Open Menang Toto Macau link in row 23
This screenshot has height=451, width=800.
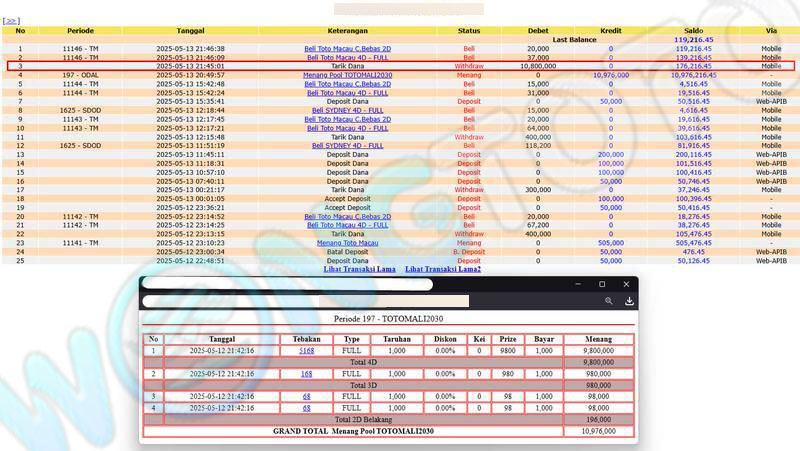click(x=347, y=242)
